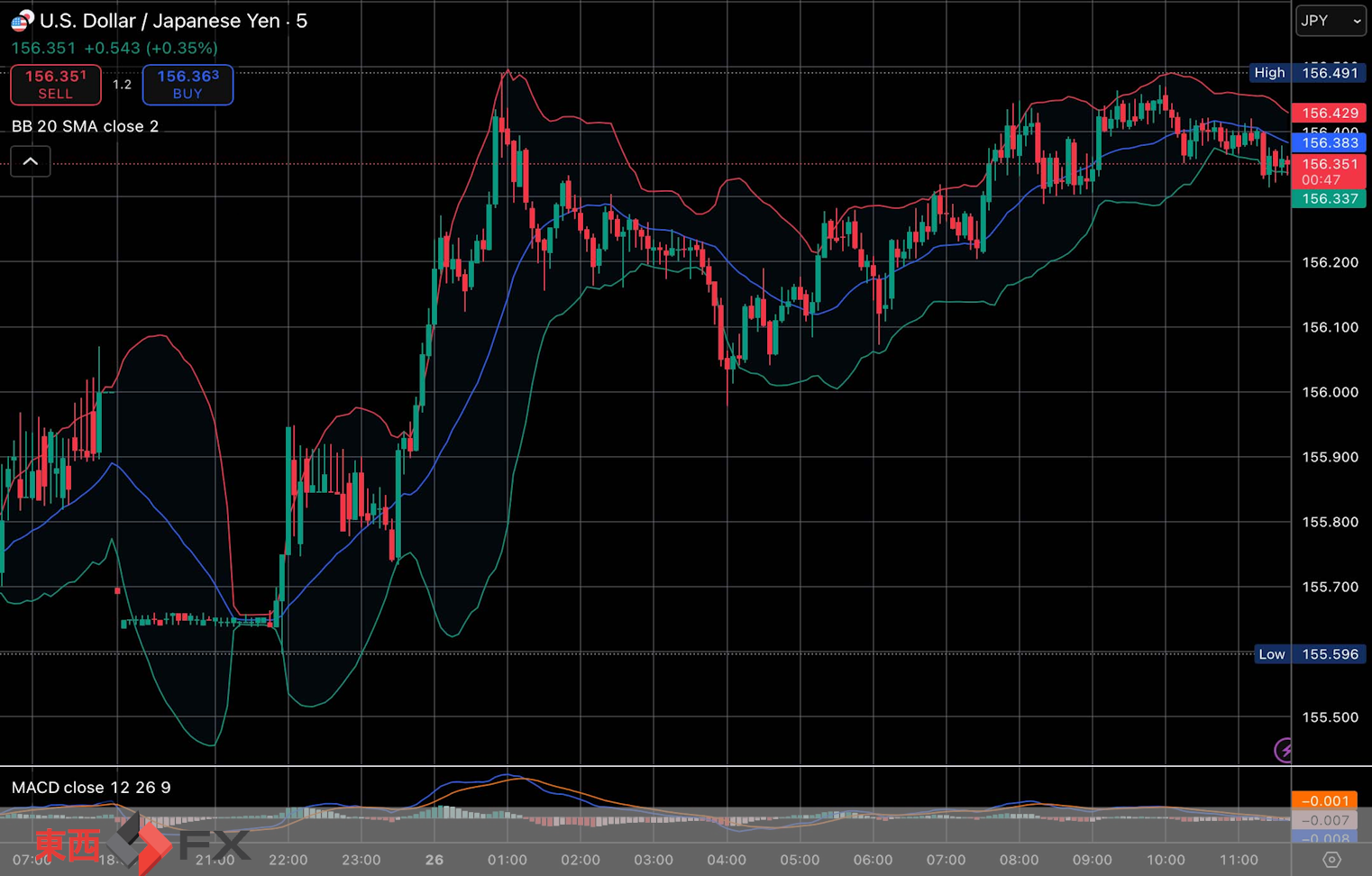Select the BB 20 SMA indicator label

(86, 126)
